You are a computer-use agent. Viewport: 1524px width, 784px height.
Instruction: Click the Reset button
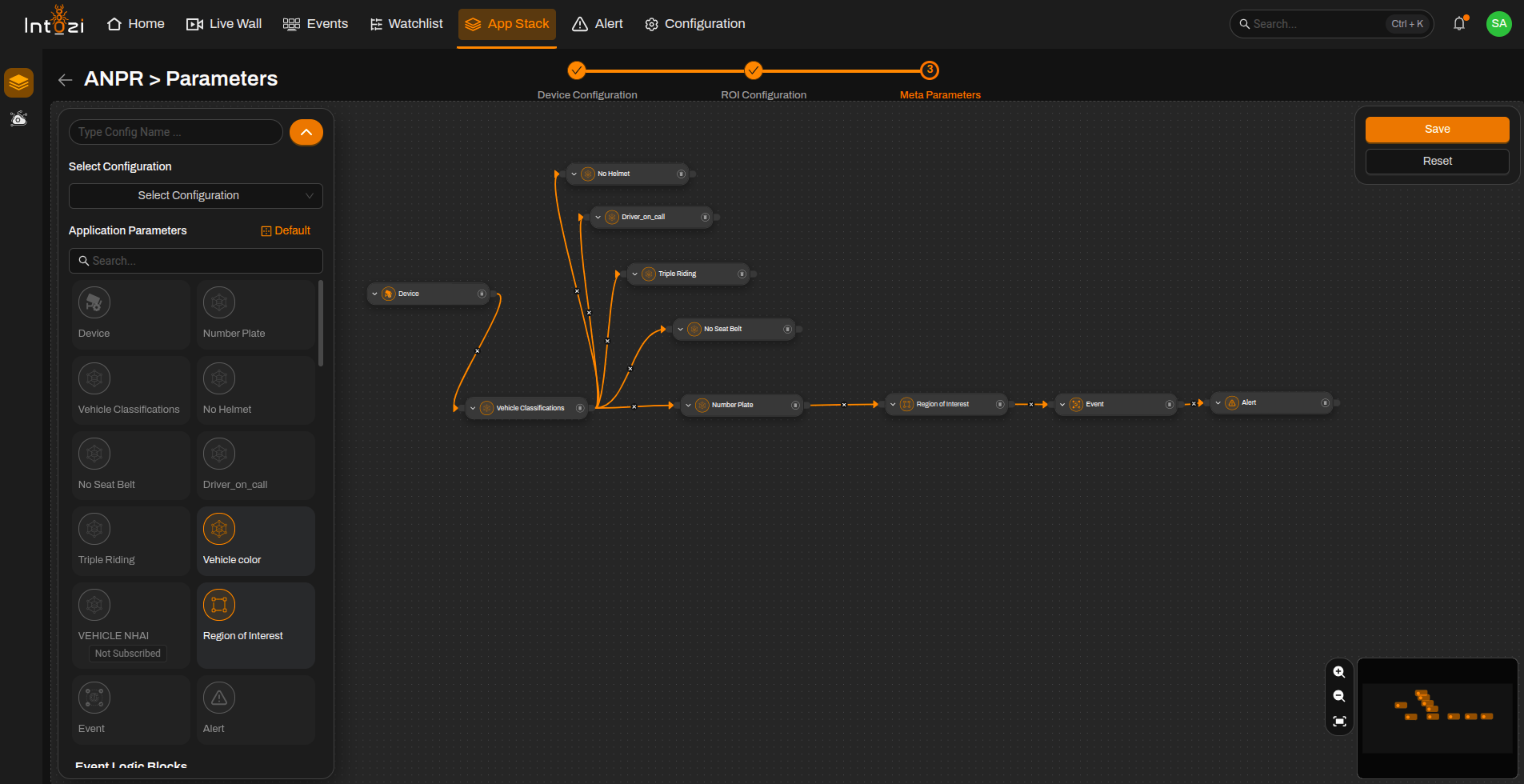(x=1438, y=161)
